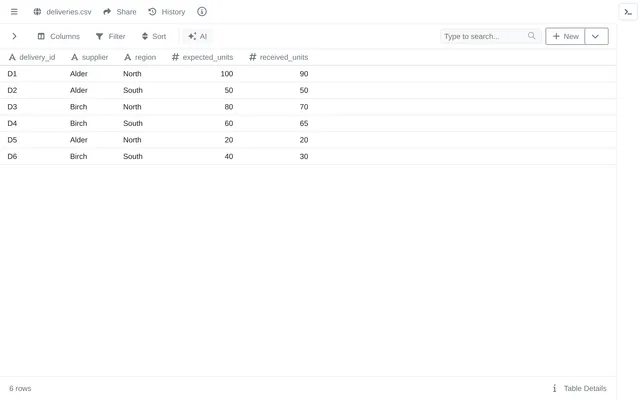Select the expected_units column header
This screenshot has height=400, width=640.
tap(202, 57)
